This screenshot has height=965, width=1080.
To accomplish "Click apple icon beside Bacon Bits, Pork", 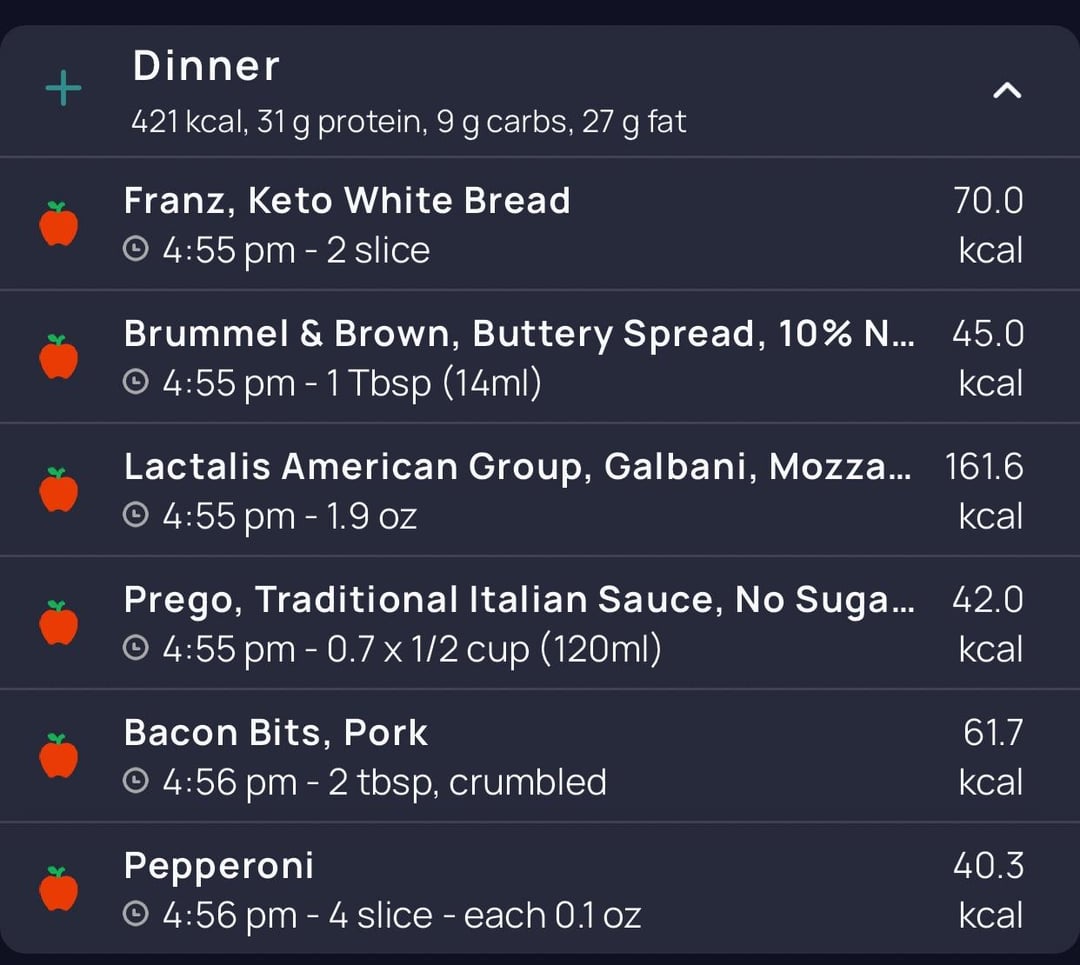I will pos(59,756).
